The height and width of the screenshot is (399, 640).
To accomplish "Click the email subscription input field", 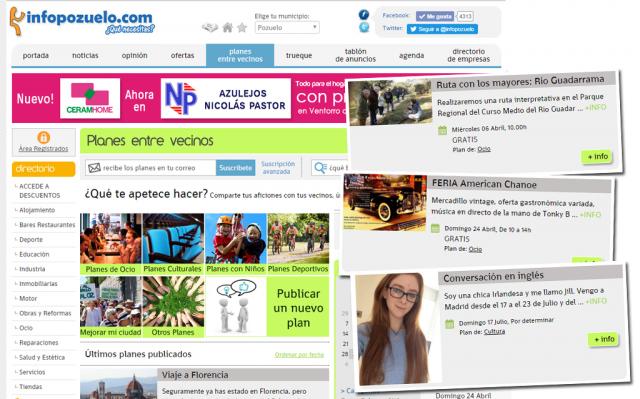I will pyautogui.click(x=150, y=168).
